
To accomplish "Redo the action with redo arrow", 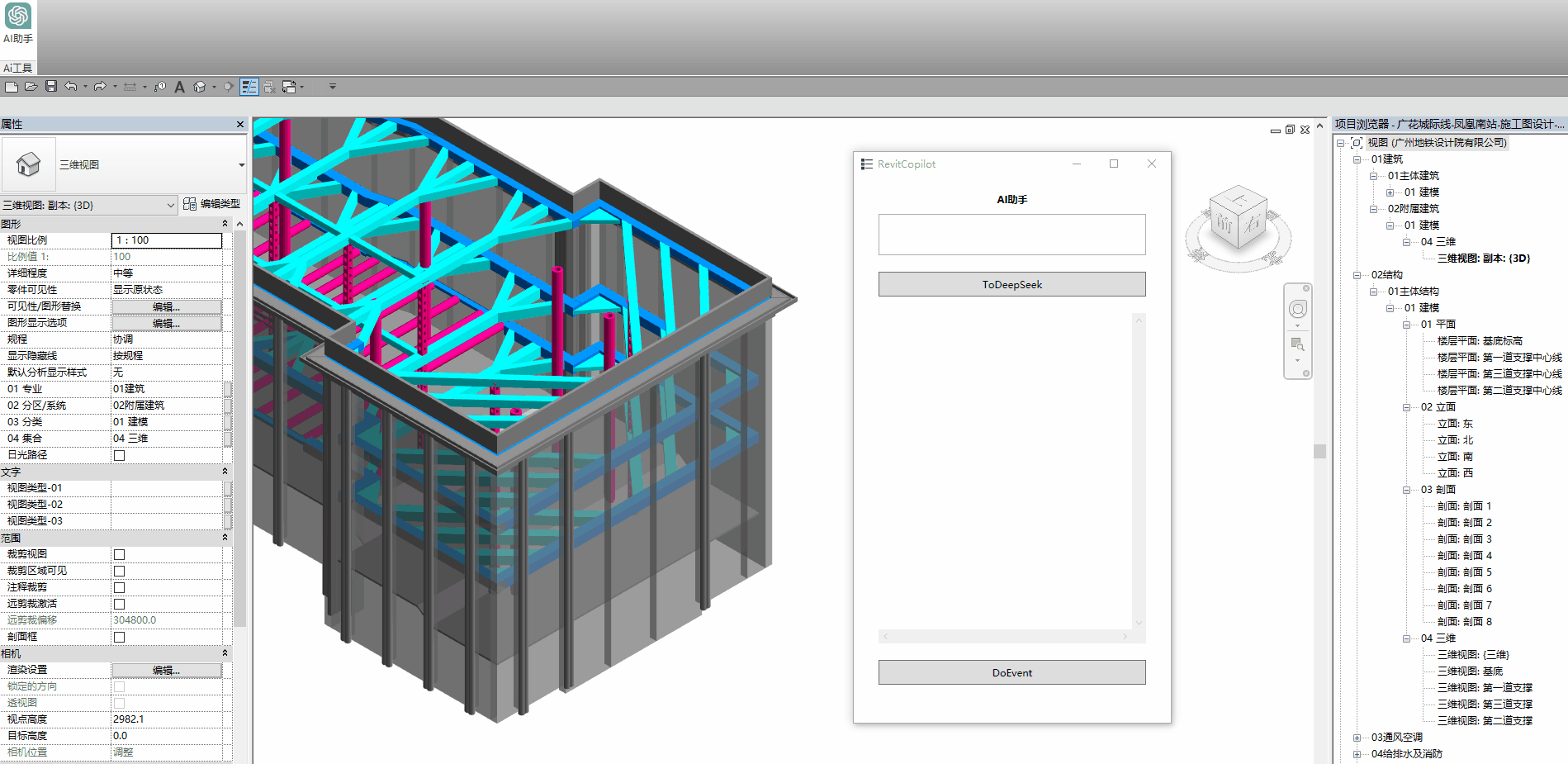I will coord(100,86).
